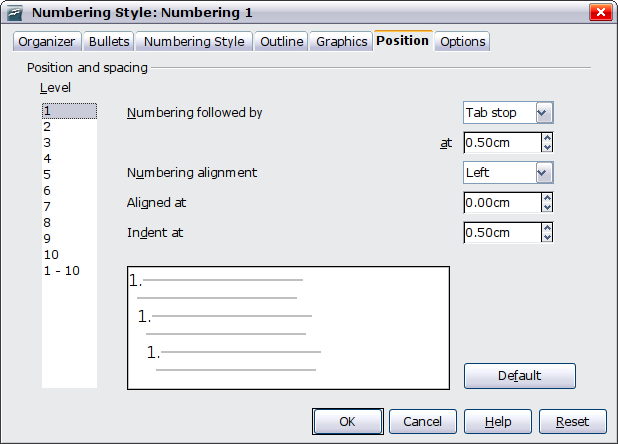Open the Outline tab

(x=281, y=42)
